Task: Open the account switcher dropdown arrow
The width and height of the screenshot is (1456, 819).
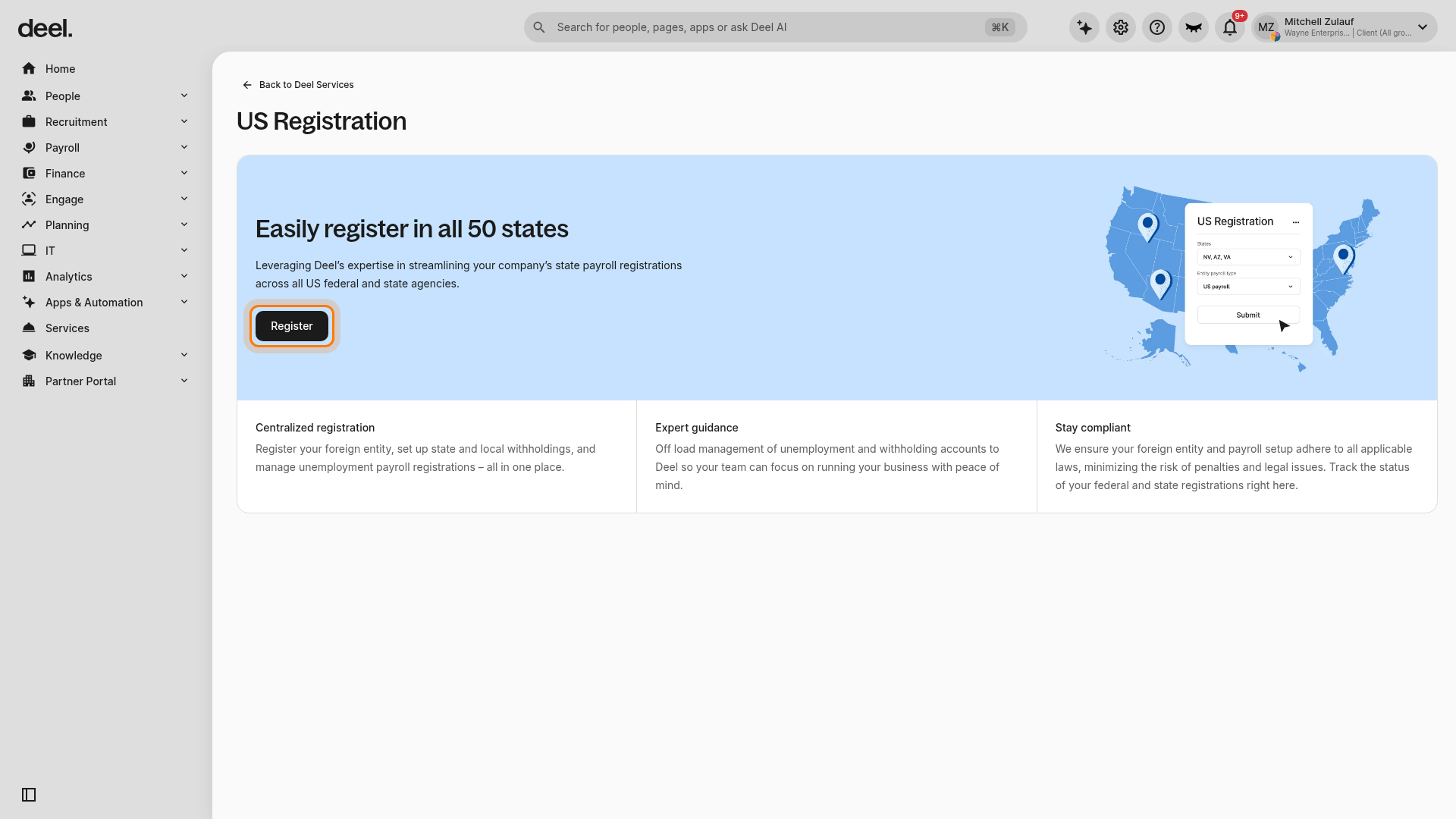Action: click(1423, 27)
